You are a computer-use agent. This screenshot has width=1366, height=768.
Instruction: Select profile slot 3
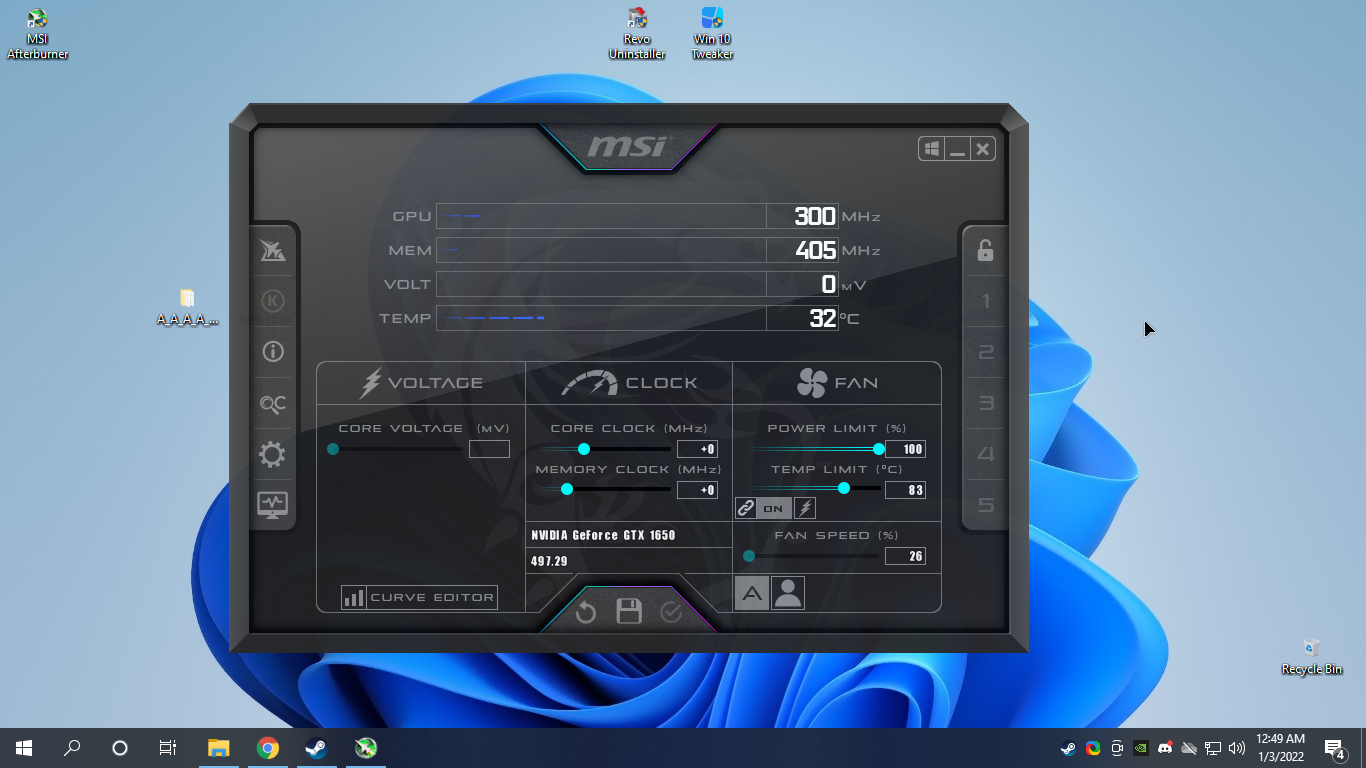tap(986, 403)
